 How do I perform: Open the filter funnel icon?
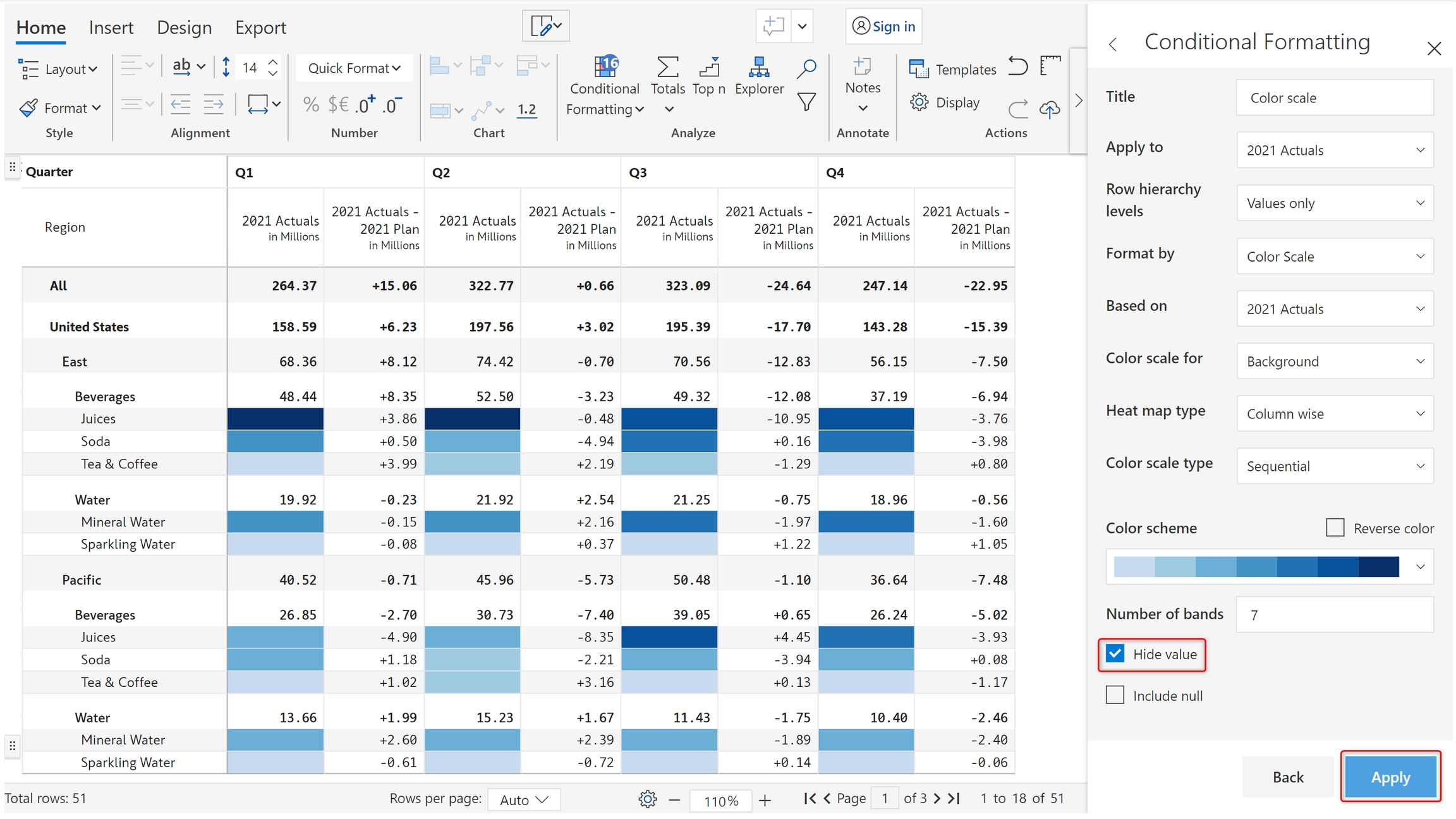pyautogui.click(x=806, y=102)
